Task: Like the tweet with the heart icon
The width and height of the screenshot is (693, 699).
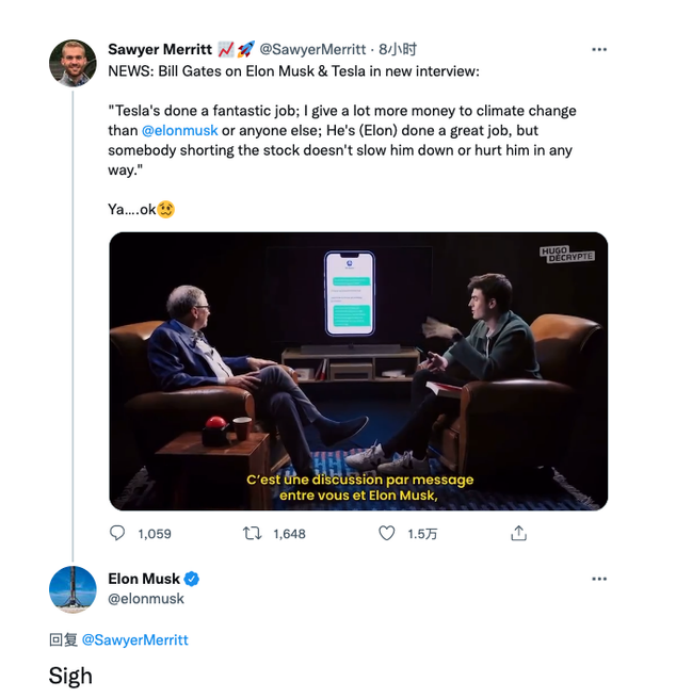Action: (386, 534)
